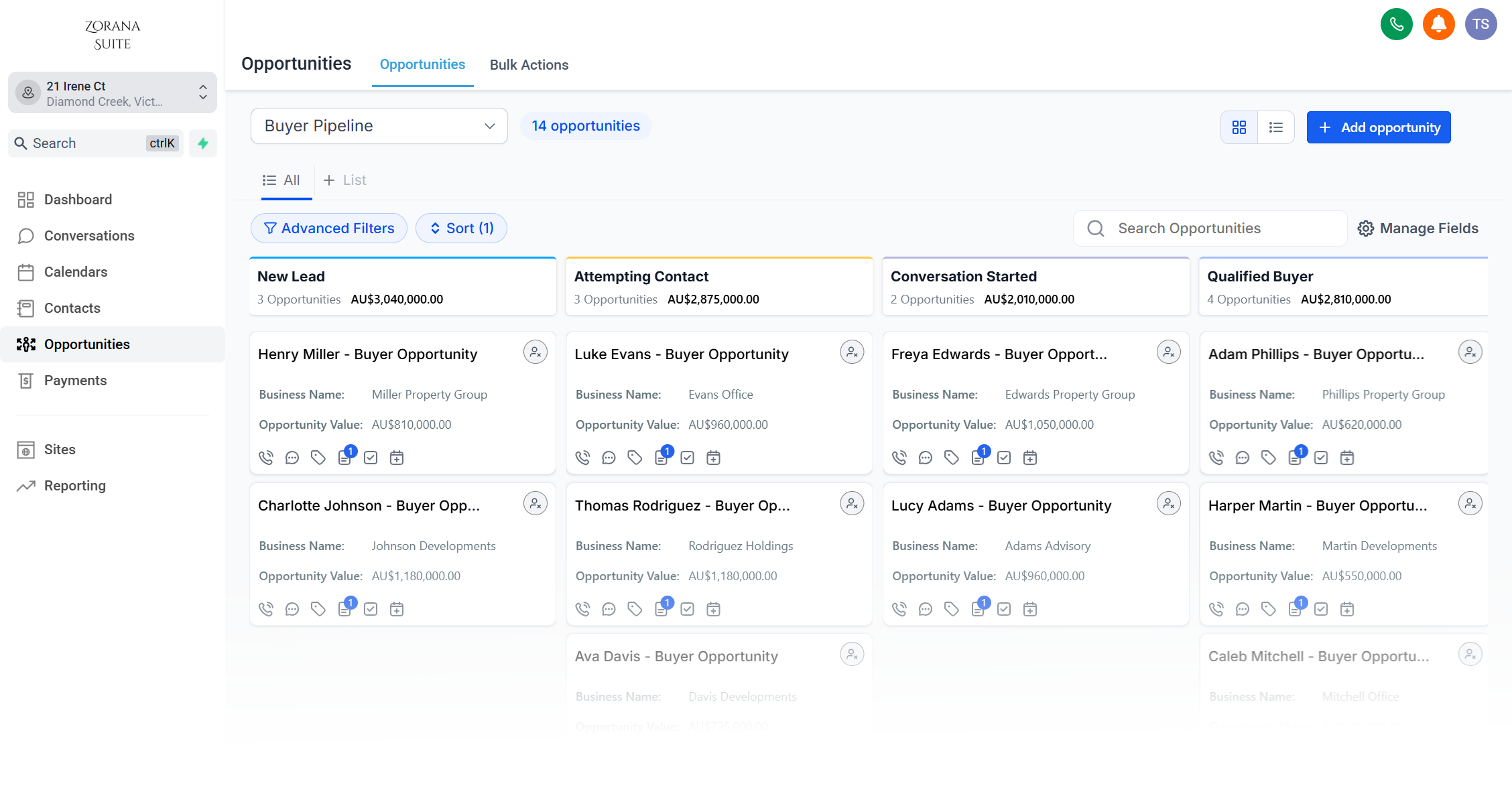
Task: Open Advanced Filters
Action: 329,228
